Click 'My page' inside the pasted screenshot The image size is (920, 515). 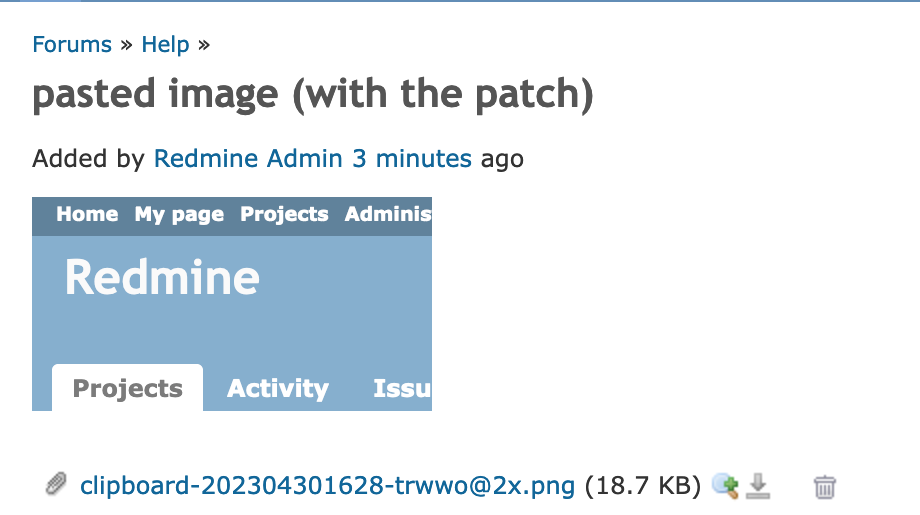click(179, 215)
